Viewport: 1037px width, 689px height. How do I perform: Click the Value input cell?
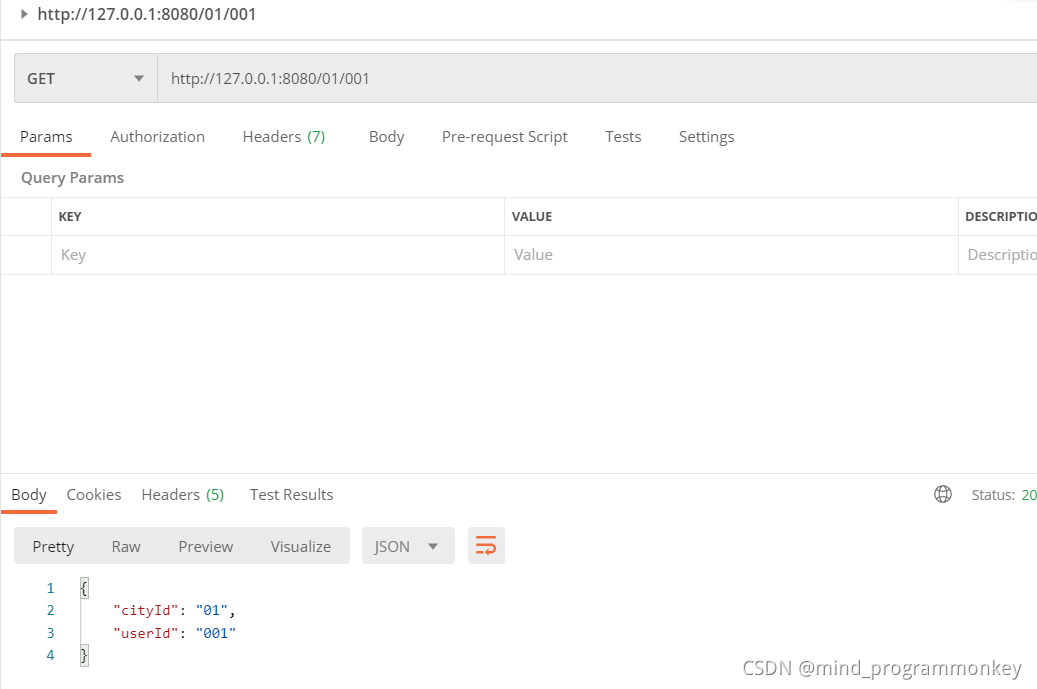(x=731, y=255)
